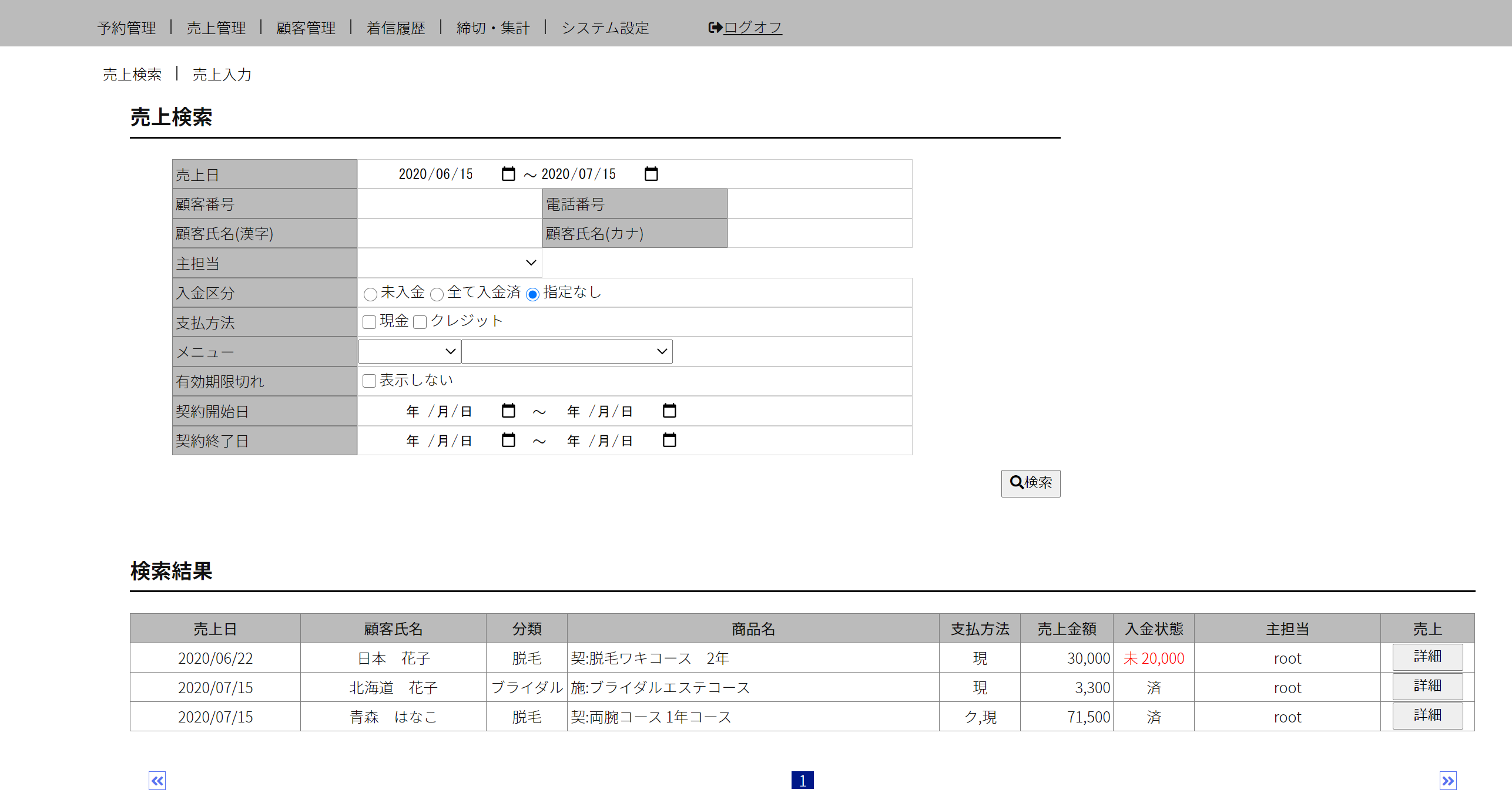1512x810 pixels.
Task: Go to next results page arrow
Action: [1448, 781]
